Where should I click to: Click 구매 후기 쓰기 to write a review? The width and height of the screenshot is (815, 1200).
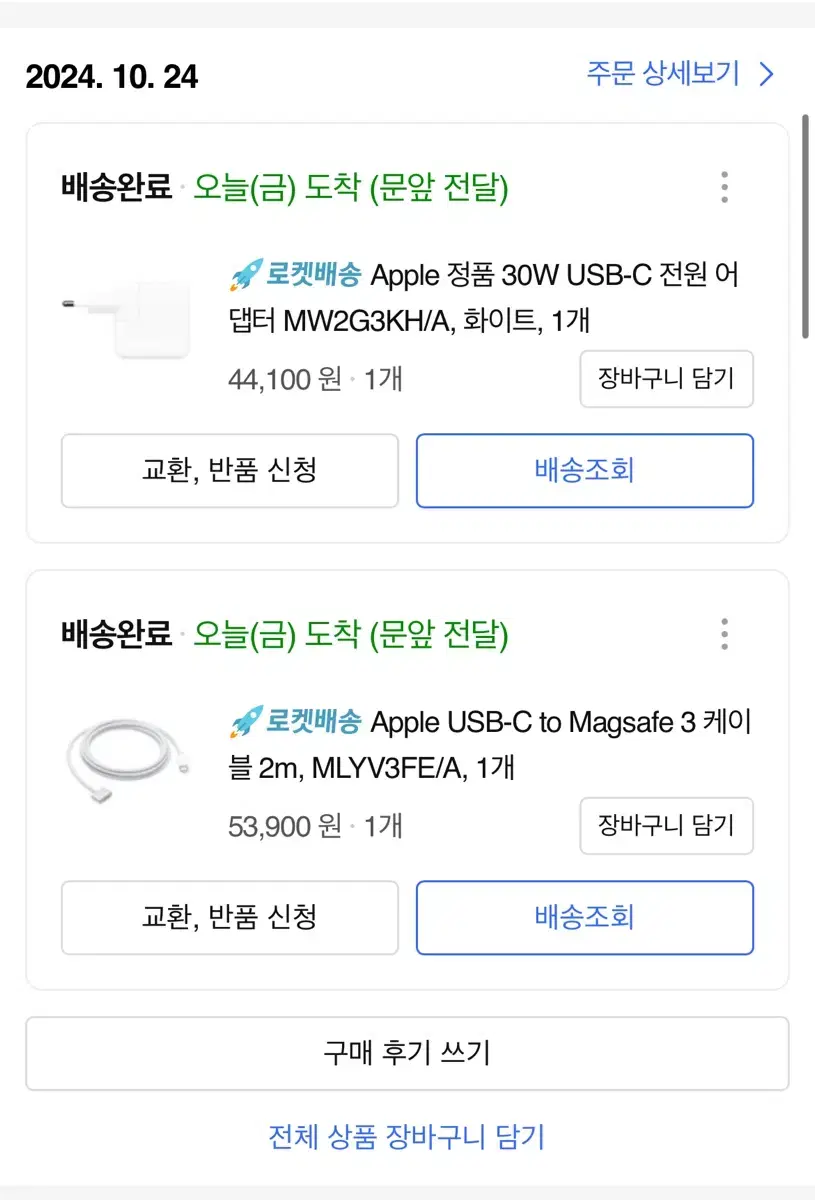(407, 1053)
